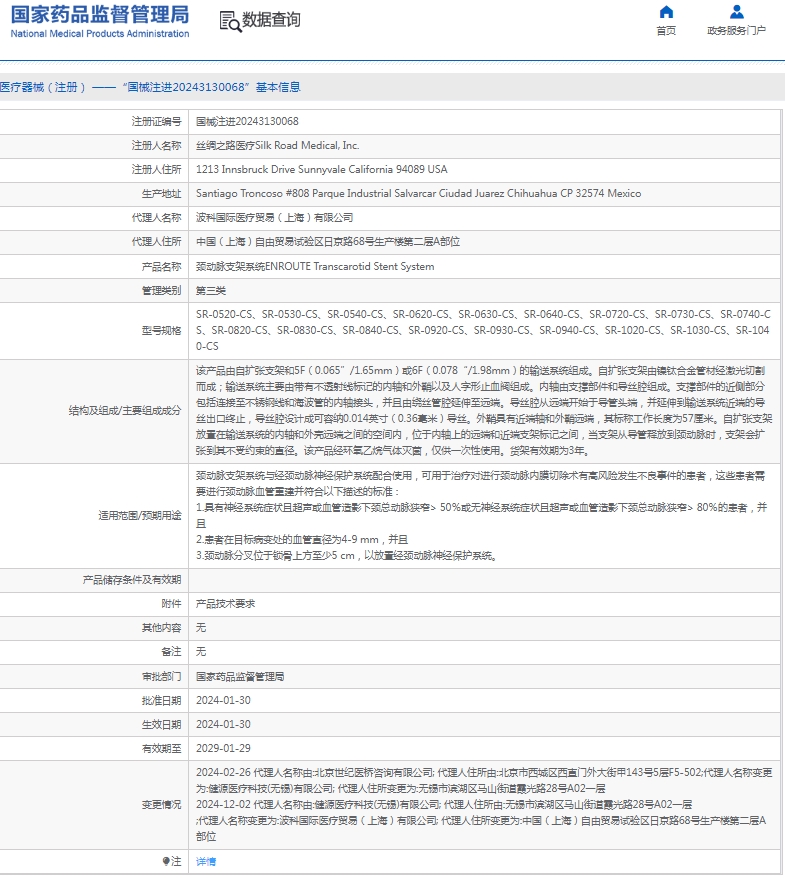Select approving department value 国家药品监督管理局
This screenshot has width=785, height=878.
pyautogui.click(x=240, y=676)
